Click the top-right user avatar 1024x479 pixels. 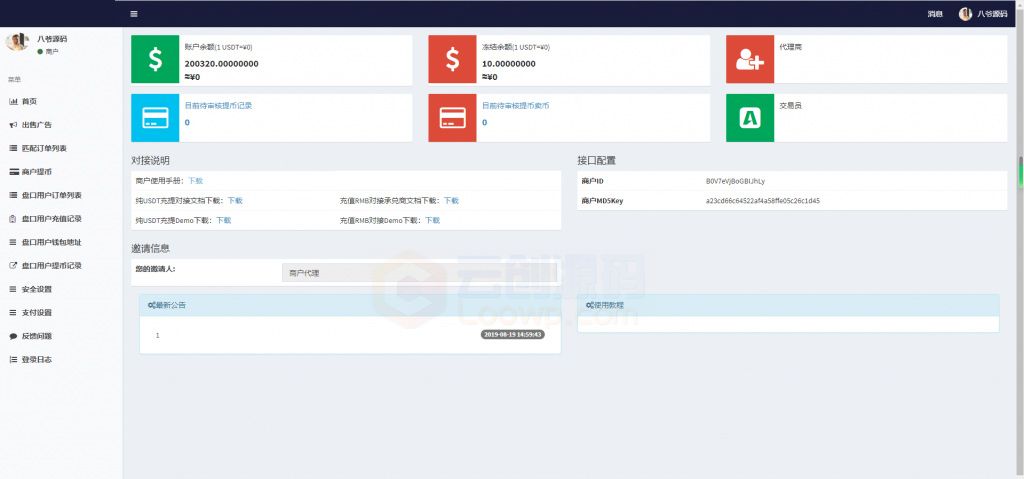point(965,14)
